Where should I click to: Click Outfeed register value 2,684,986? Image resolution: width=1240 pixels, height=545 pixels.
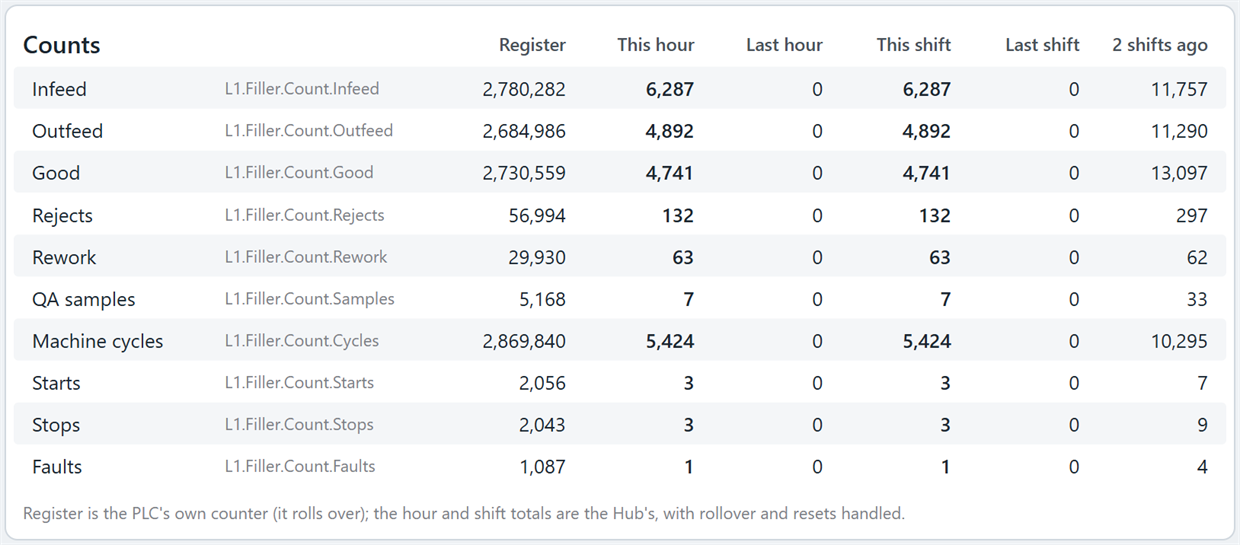(x=524, y=131)
